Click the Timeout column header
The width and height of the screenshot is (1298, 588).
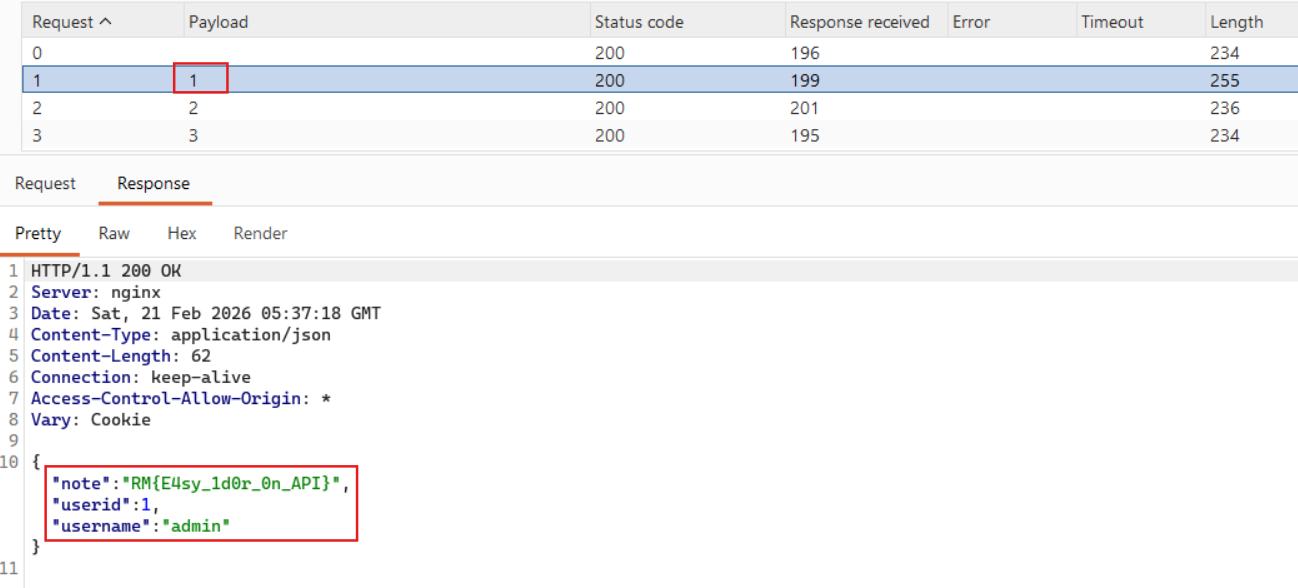tap(1112, 22)
